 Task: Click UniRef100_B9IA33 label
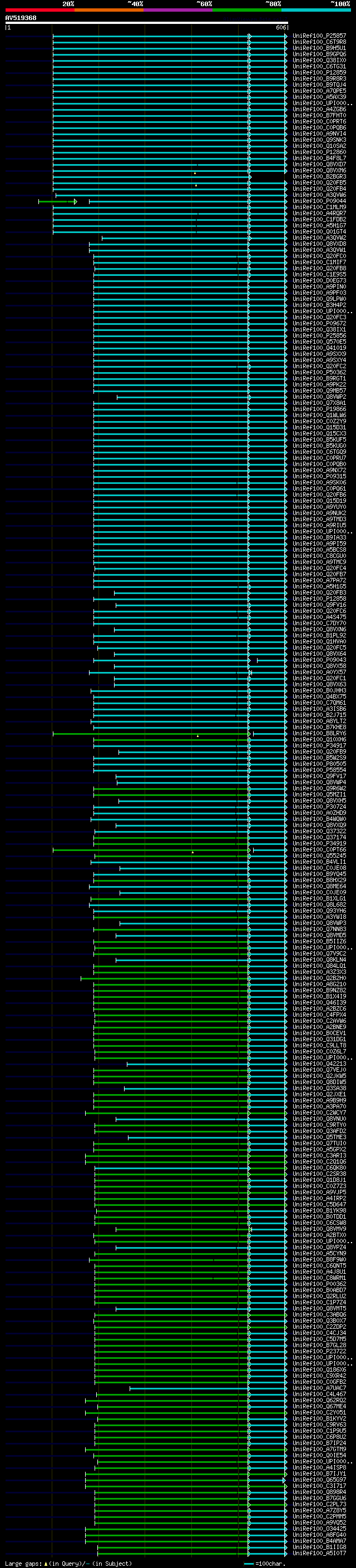click(319, 537)
